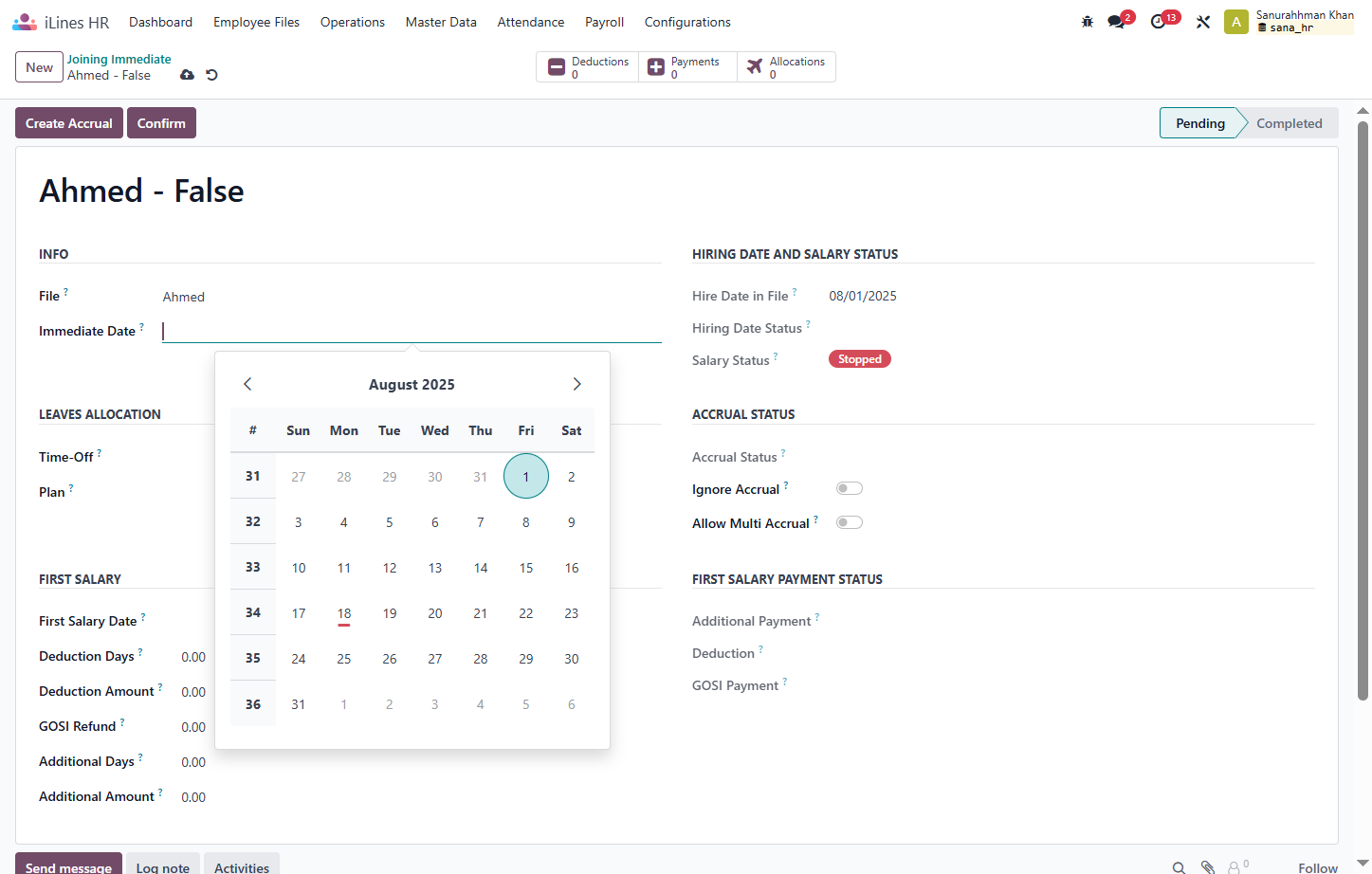Pick August 25 in the calendar

pyautogui.click(x=344, y=659)
